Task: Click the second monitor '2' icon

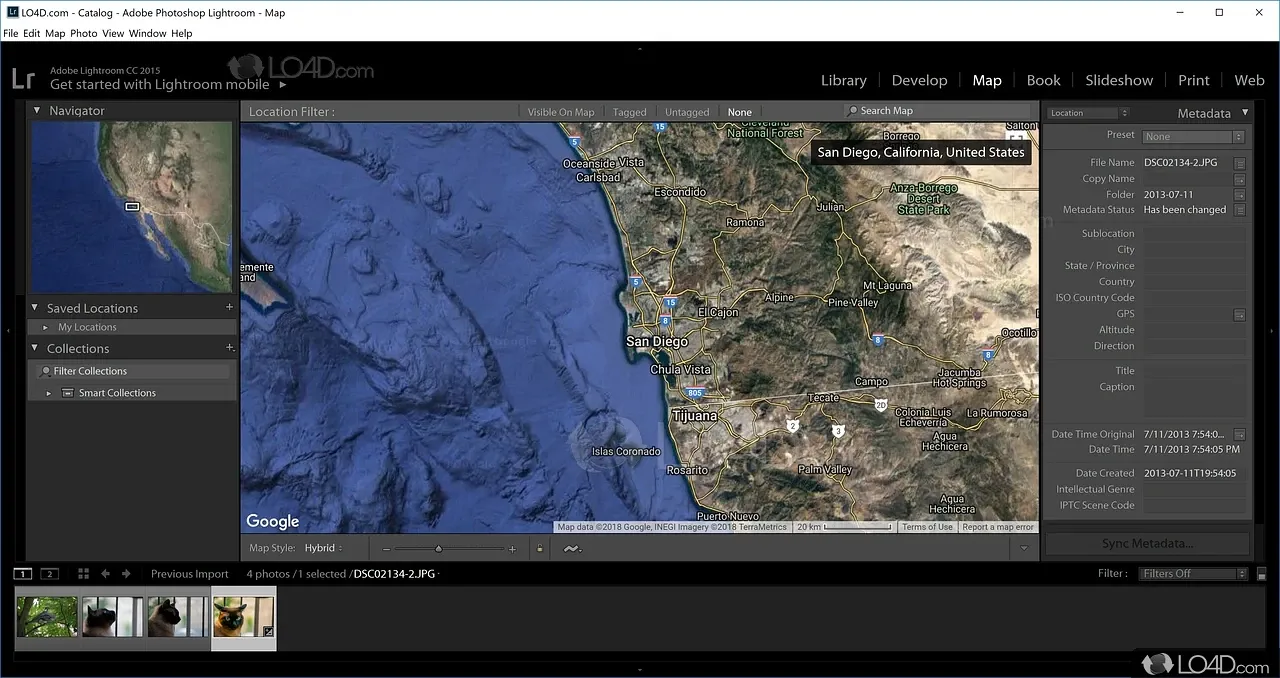Action: (x=49, y=574)
